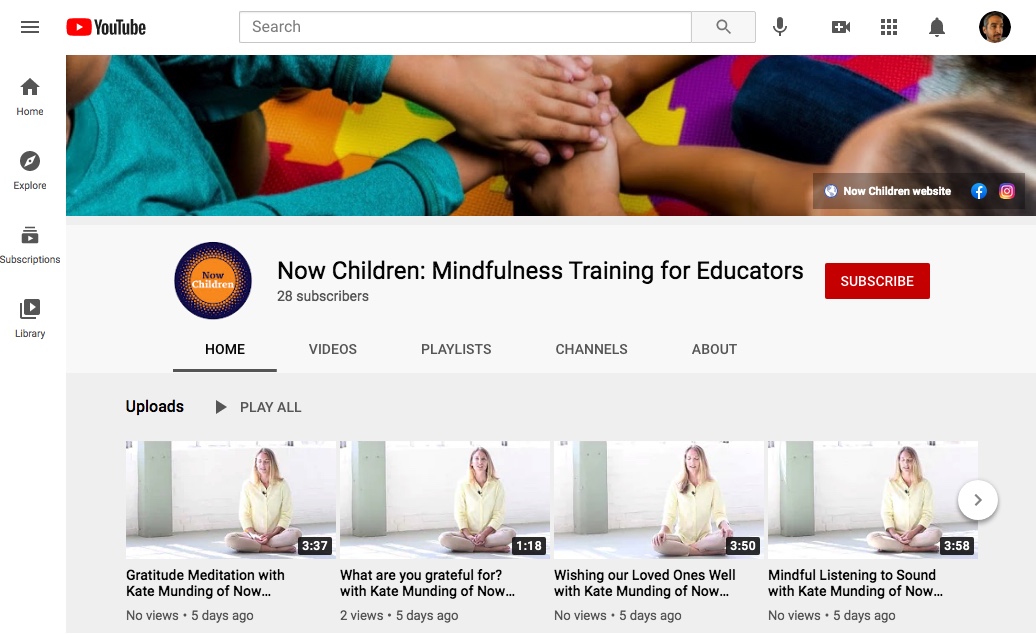Open the YouTube apps grid icon
The height and width of the screenshot is (634, 1036).
click(x=889, y=27)
